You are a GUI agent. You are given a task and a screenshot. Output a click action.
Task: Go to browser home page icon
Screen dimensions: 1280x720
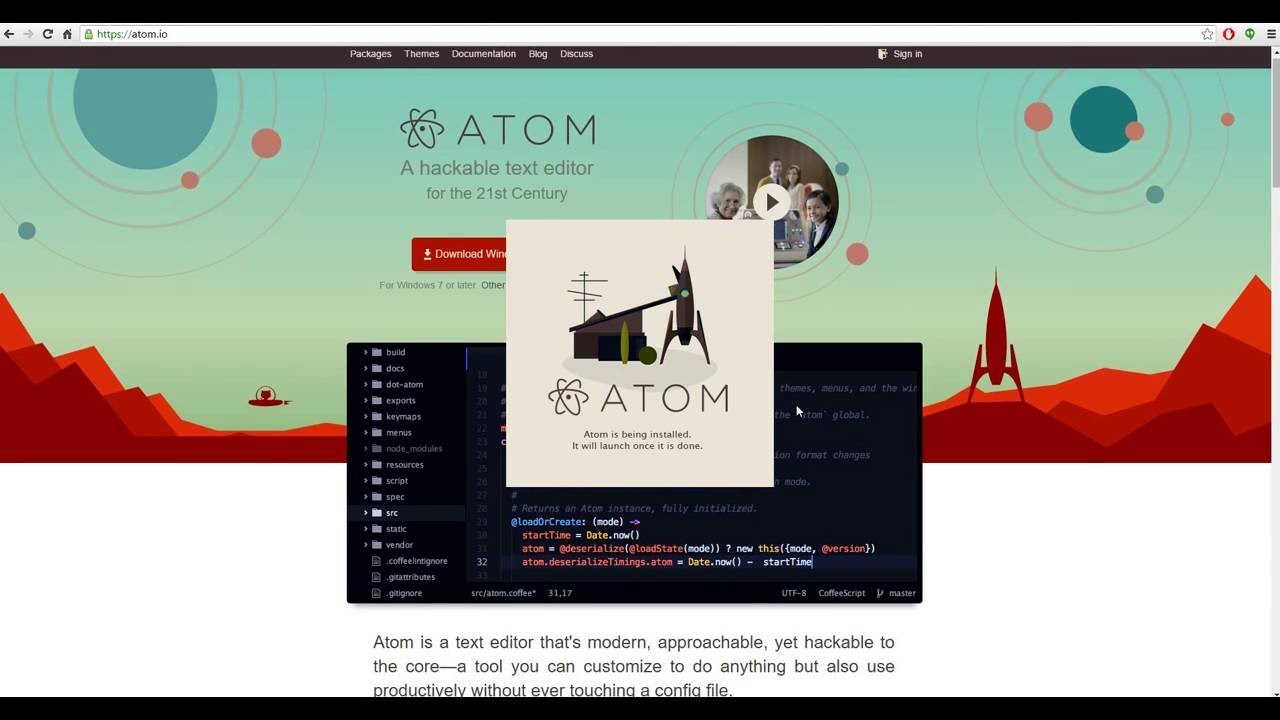pos(67,34)
